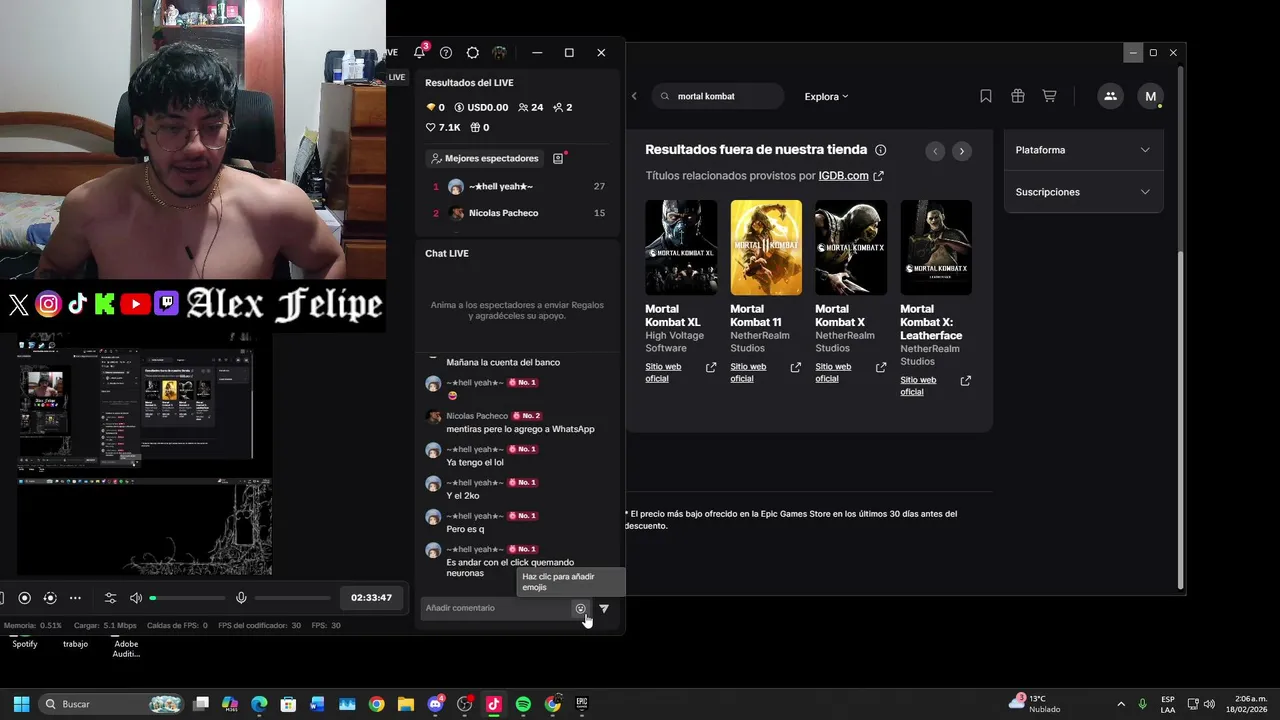Viewport: 1280px width, 720px height.
Task: Open the IGDB.com link
Action: click(x=851, y=176)
